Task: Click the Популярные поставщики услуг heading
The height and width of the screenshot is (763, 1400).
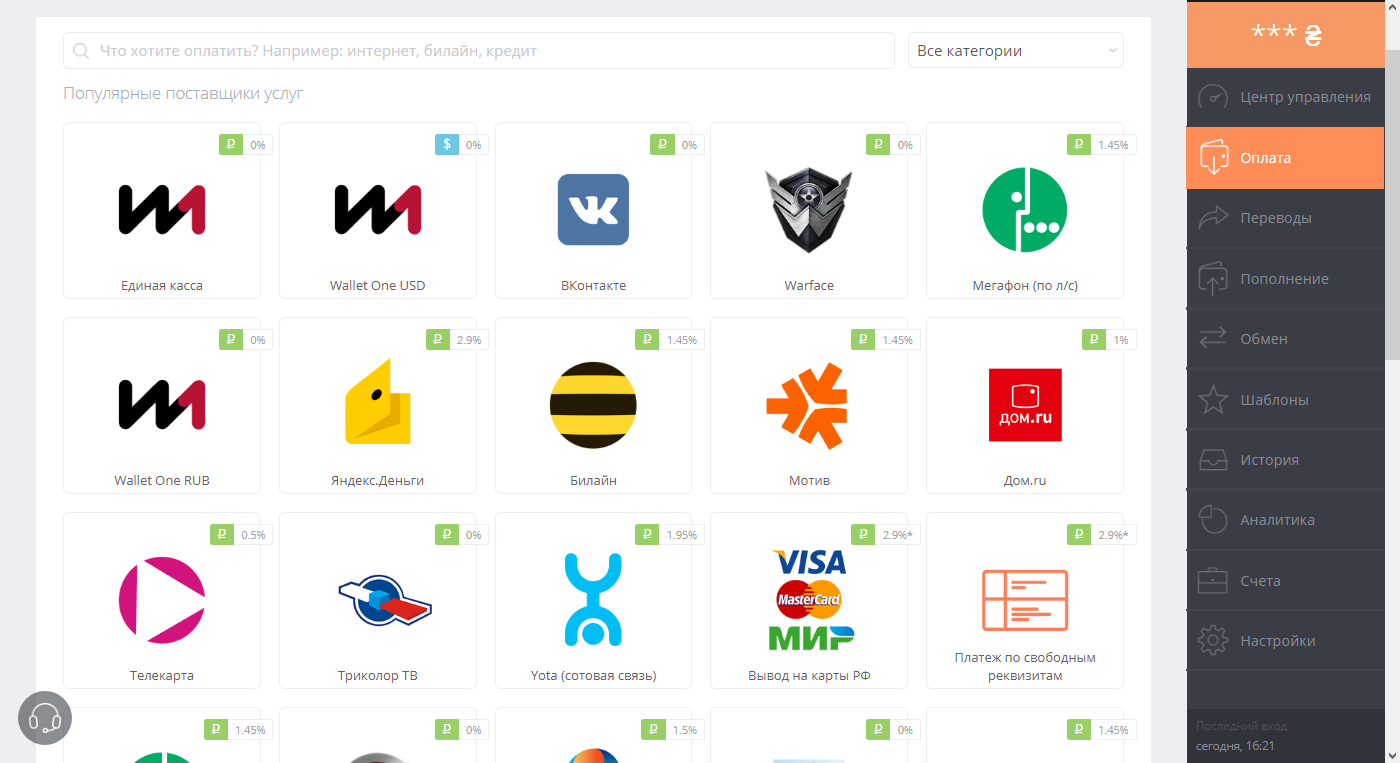Action: coord(183,94)
